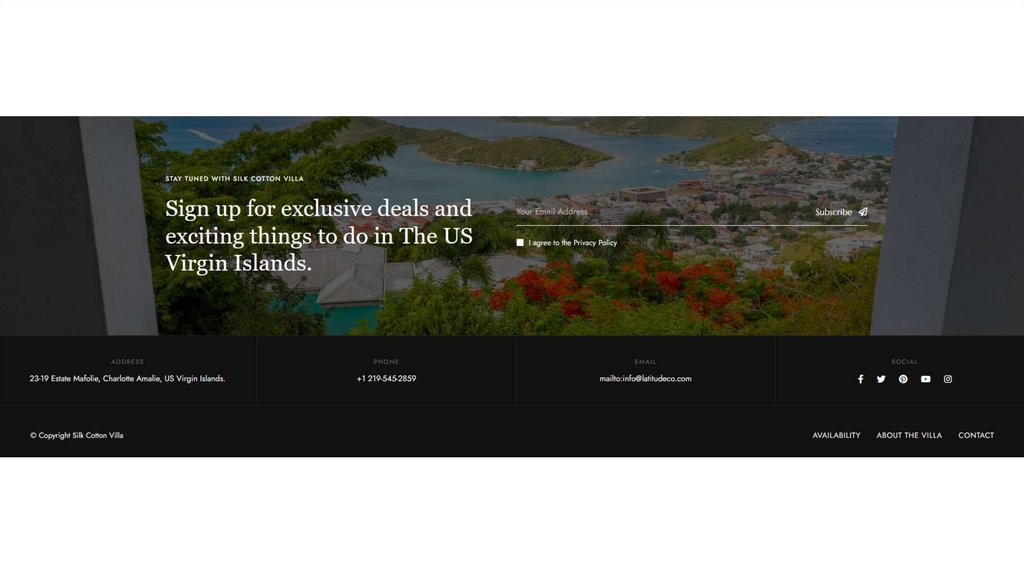Check the Privacy Policy agreement checkbox
Viewport: 1024px width, 574px height.
pyautogui.click(x=520, y=242)
